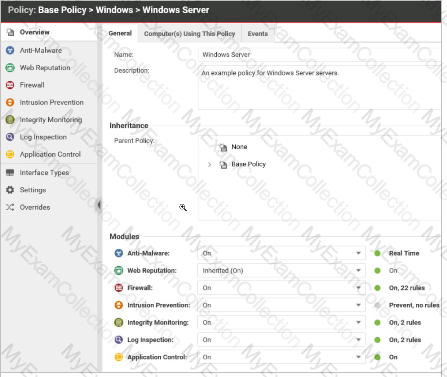Click the Prevent, no rules status text

pyautogui.click(x=414, y=305)
